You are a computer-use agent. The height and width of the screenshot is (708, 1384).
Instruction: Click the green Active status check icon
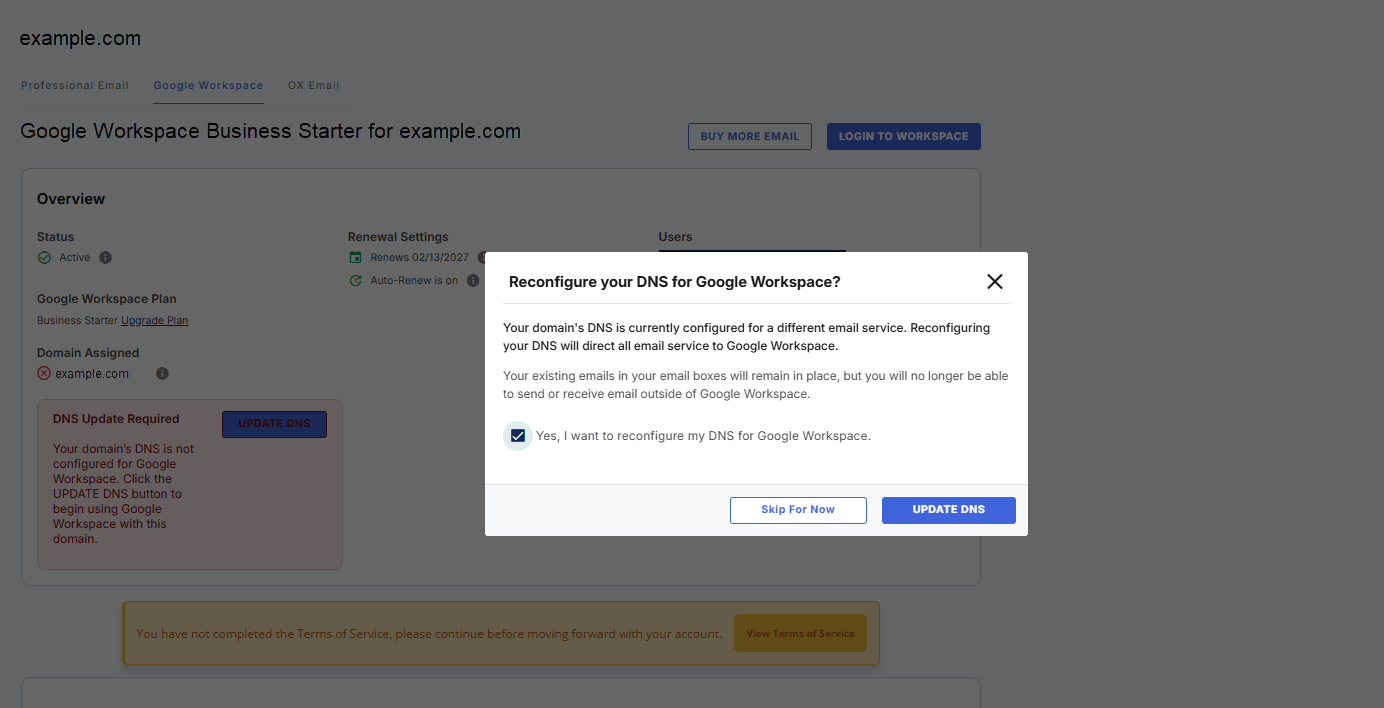click(44, 258)
